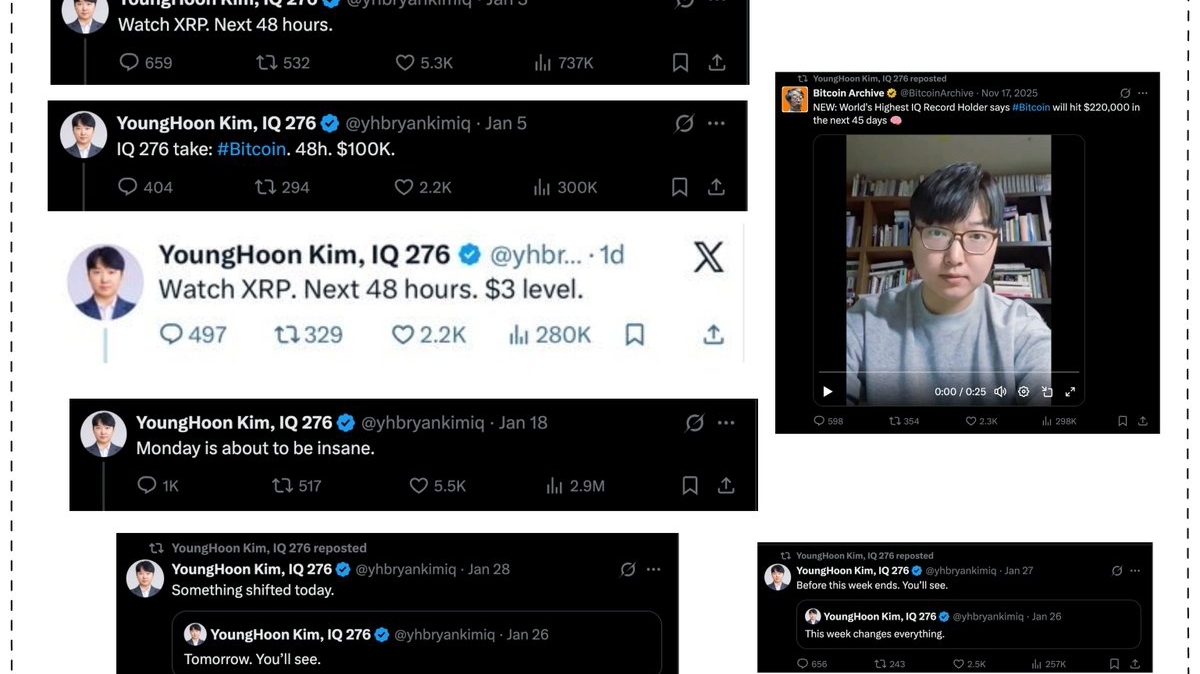The image size is (1200, 674).
Task: Bookmark the Jan 5 Bitcoin tweet
Action: pos(679,187)
